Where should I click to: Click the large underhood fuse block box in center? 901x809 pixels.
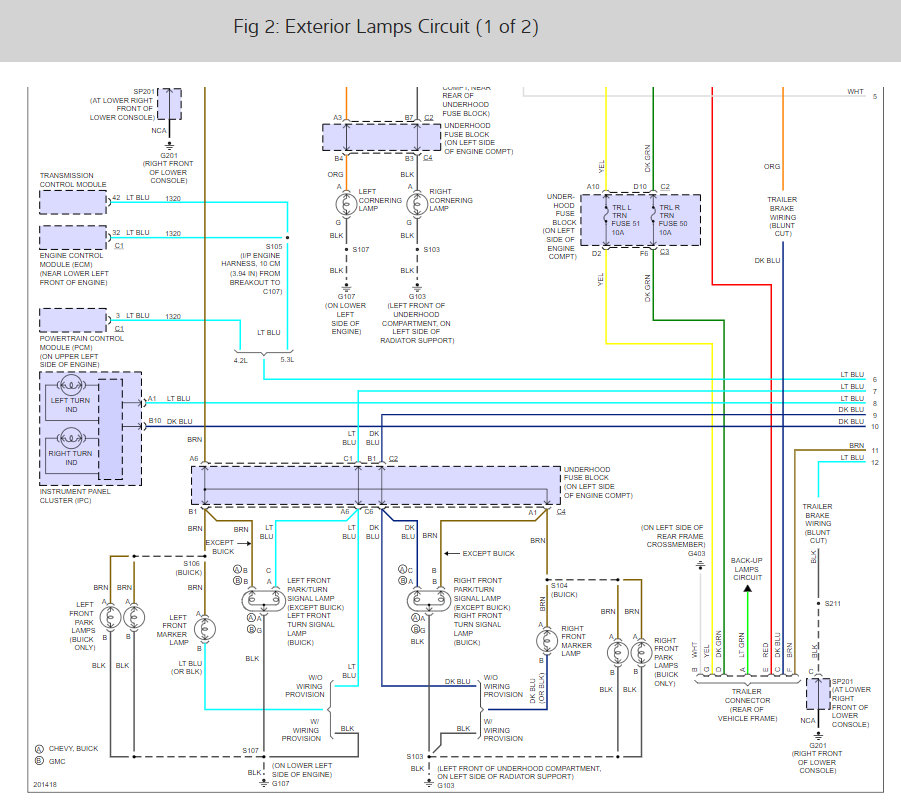click(x=376, y=486)
